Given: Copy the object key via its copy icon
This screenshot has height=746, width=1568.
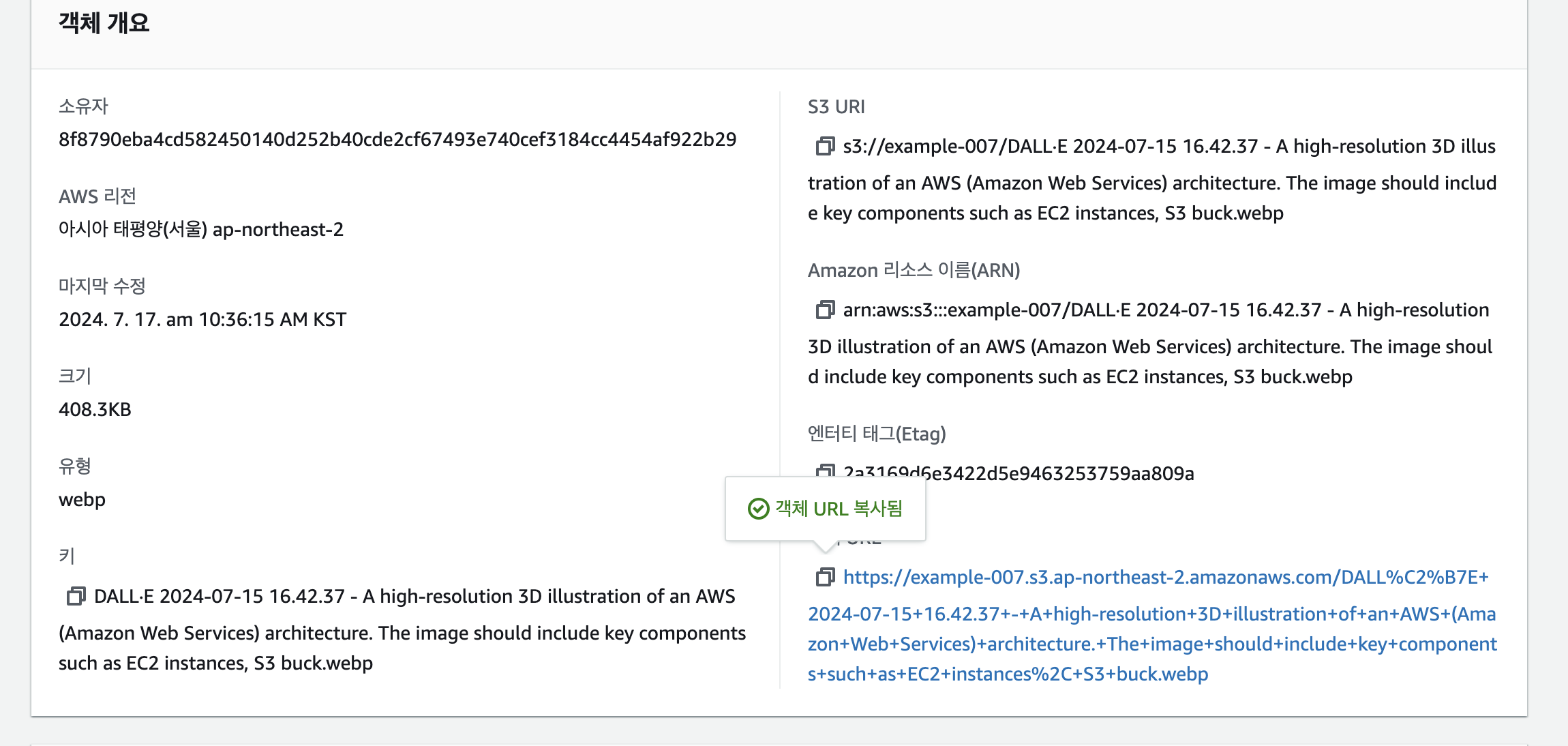Looking at the screenshot, I should [x=76, y=596].
